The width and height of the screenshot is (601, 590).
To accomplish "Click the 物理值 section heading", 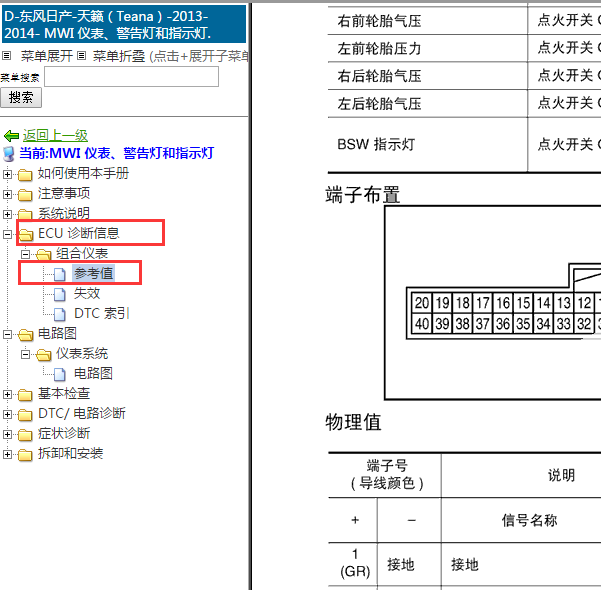I will (x=353, y=422).
